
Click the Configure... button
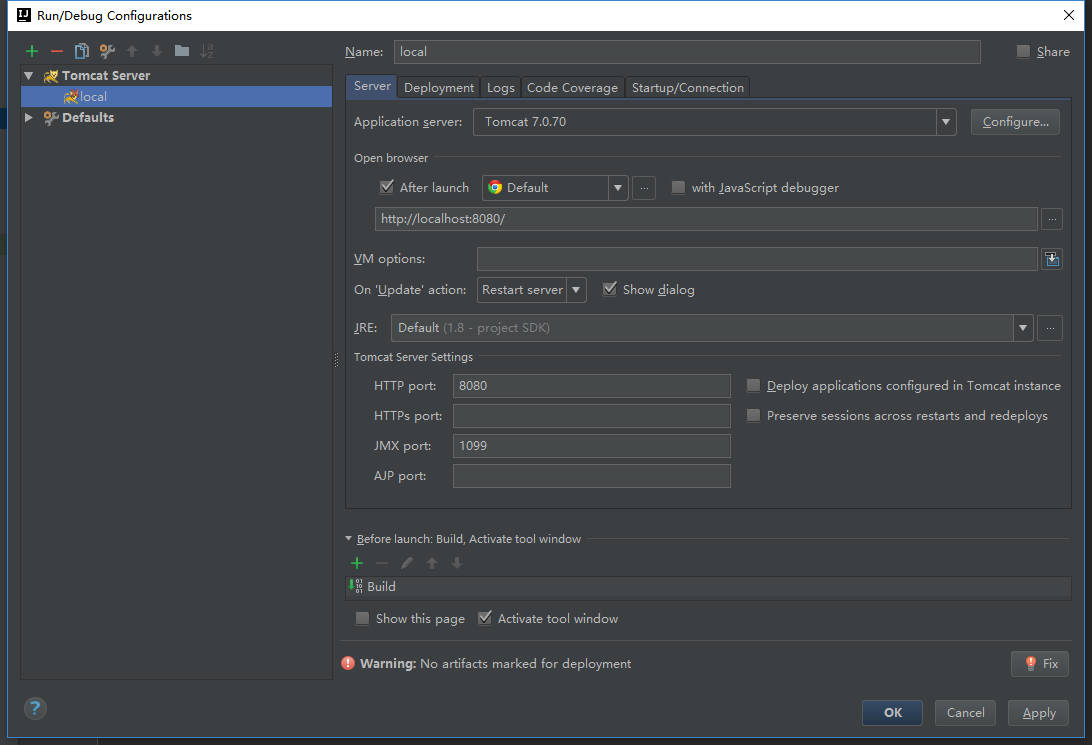pyautogui.click(x=1015, y=122)
